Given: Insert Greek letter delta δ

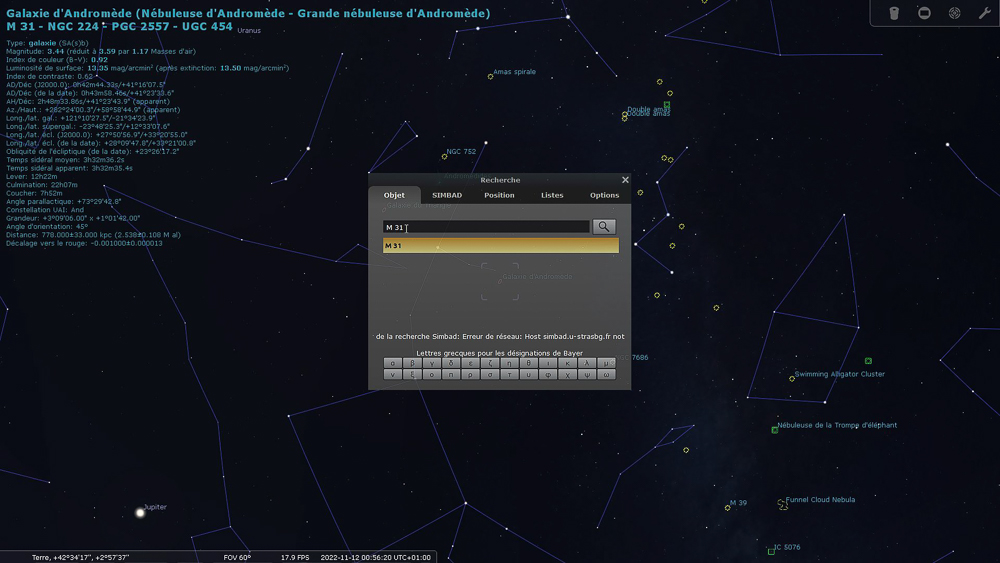Looking at the screenshot, I should click(451, 363).
